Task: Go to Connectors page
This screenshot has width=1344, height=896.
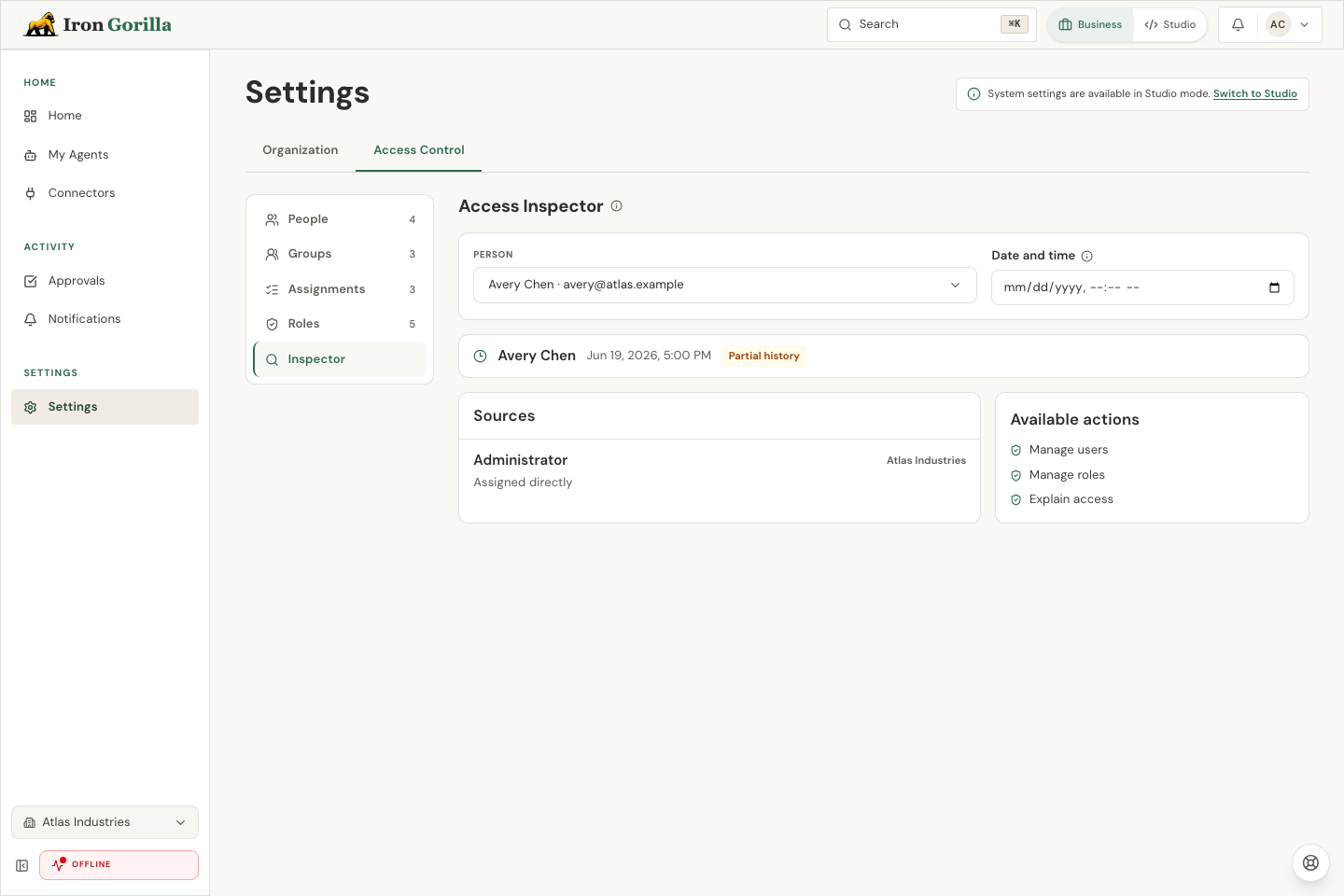Action: tap(105, 193)
